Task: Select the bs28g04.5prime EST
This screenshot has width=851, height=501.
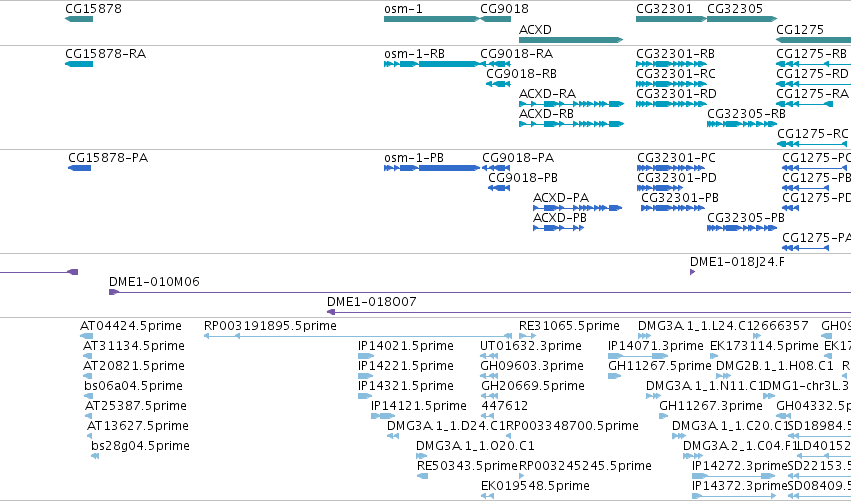Action: click(x=141, y=447)
